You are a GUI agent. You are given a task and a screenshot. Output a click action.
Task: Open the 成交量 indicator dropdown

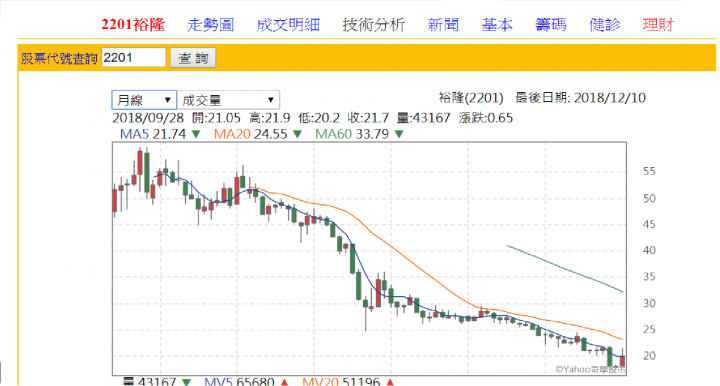coord(228,100)
